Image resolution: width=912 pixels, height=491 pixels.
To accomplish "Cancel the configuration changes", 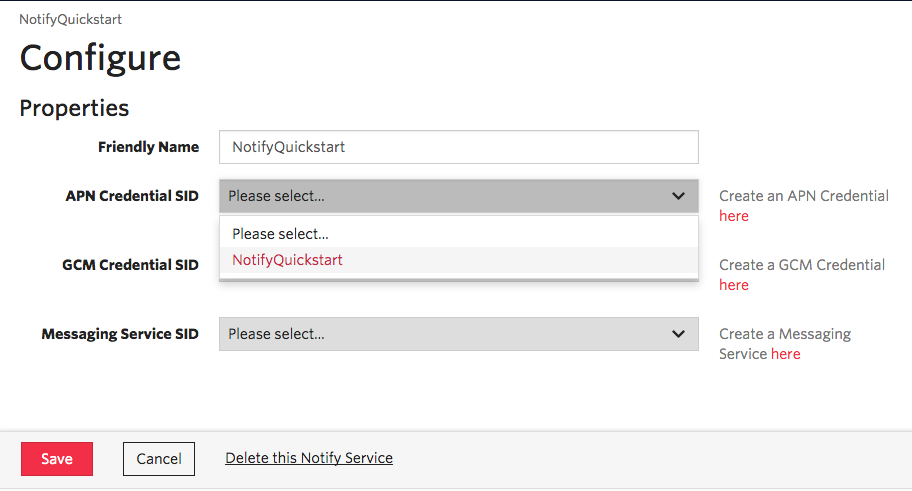I will 159,459.
